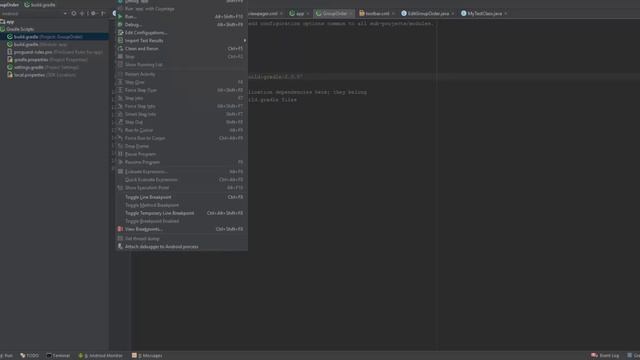Image resolution: width=640 pixels, height=360 pixels.
Task: Open project panel settings gear icon
Action: pos(93,13)
